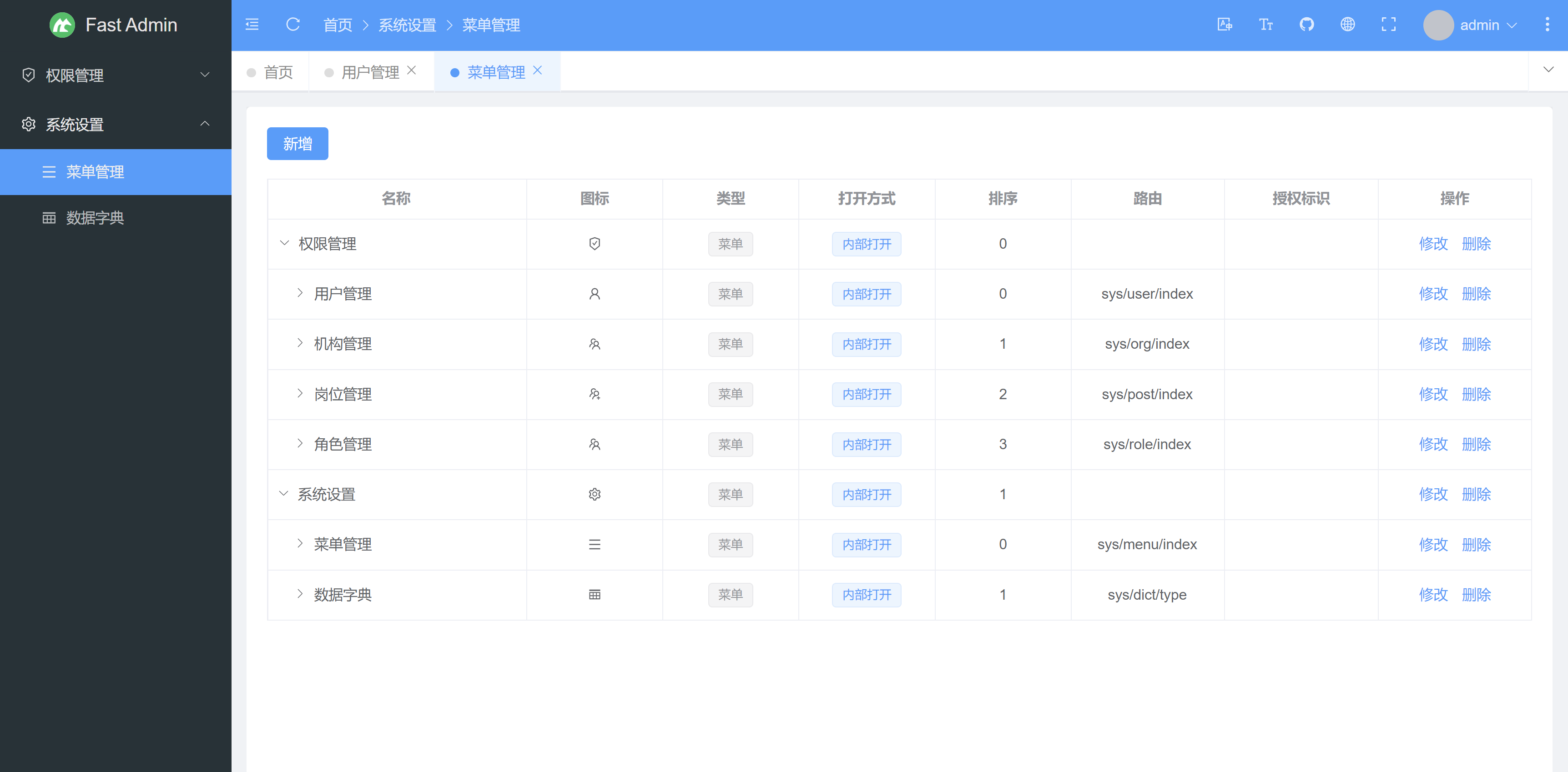Collapse the sidebar menu

pos(252,25)
